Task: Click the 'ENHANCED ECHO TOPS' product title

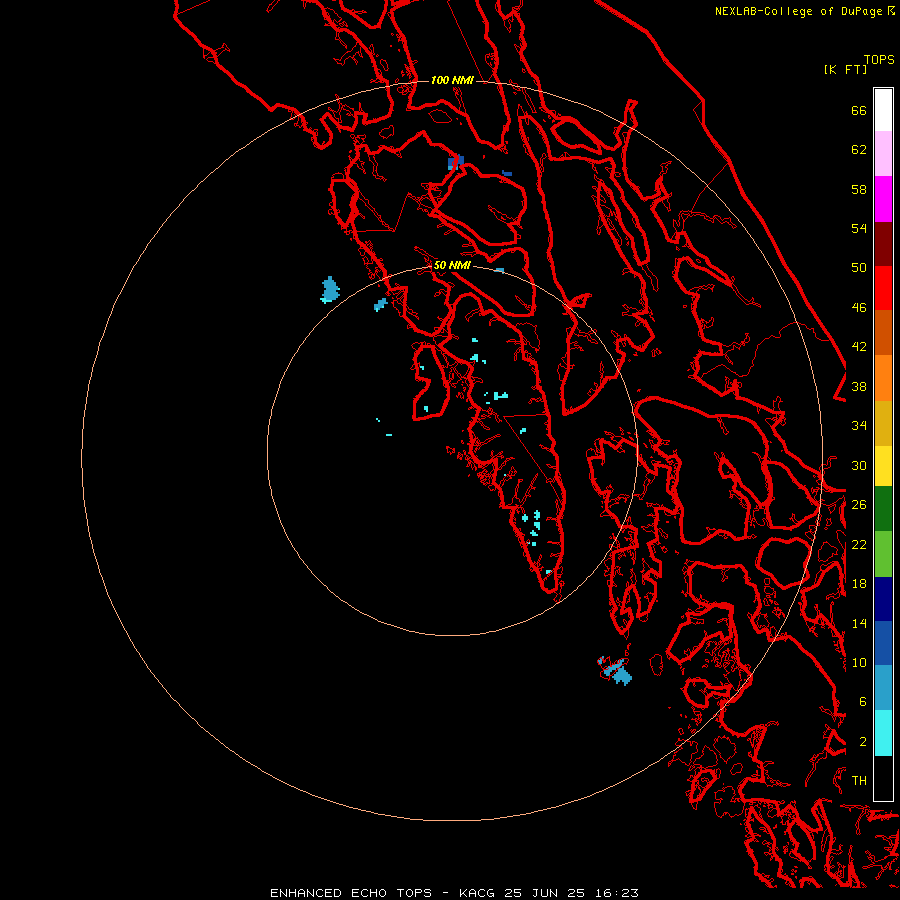Action: (351, 893)
